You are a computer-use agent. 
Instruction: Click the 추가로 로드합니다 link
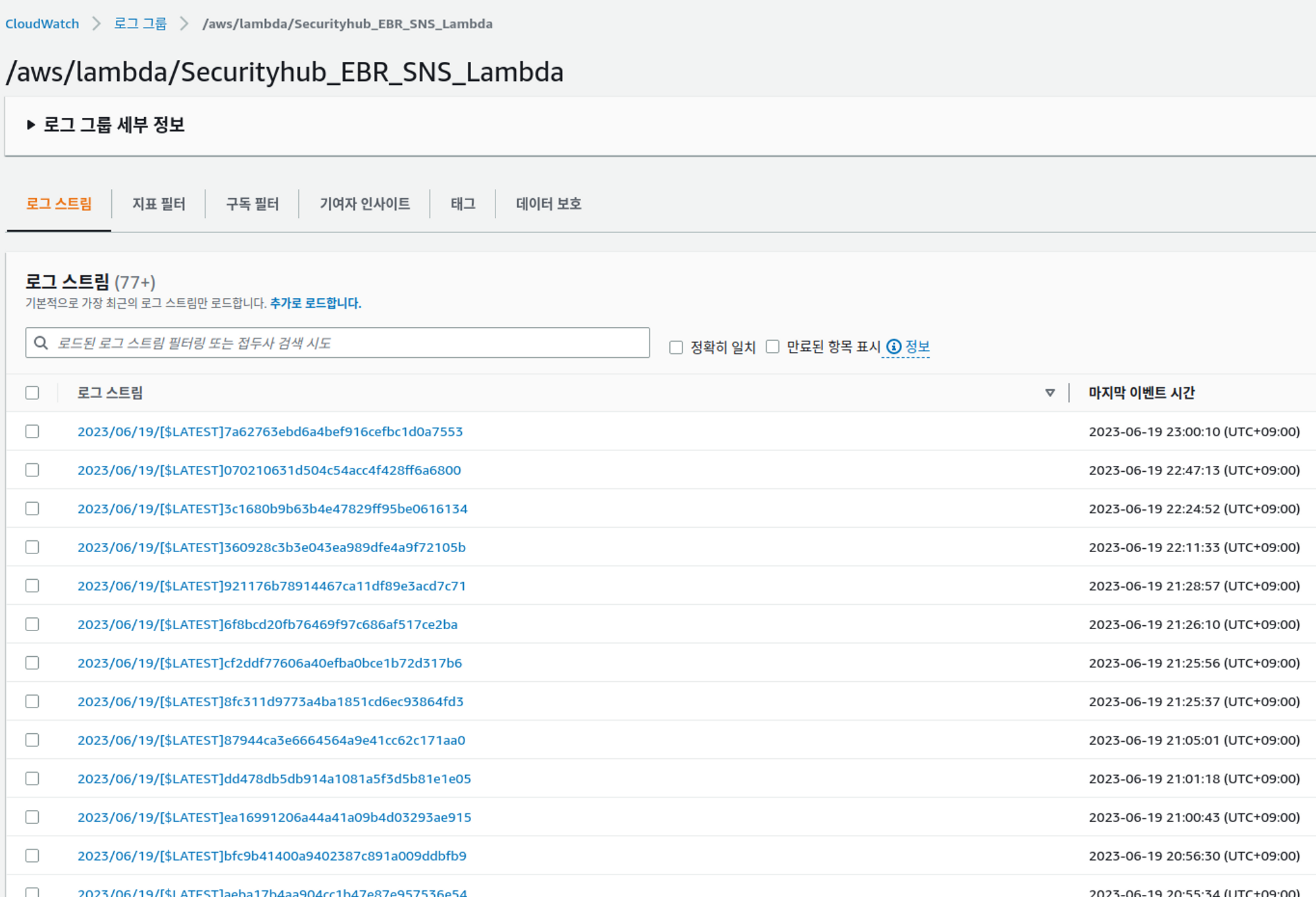[x=315, y=303]
